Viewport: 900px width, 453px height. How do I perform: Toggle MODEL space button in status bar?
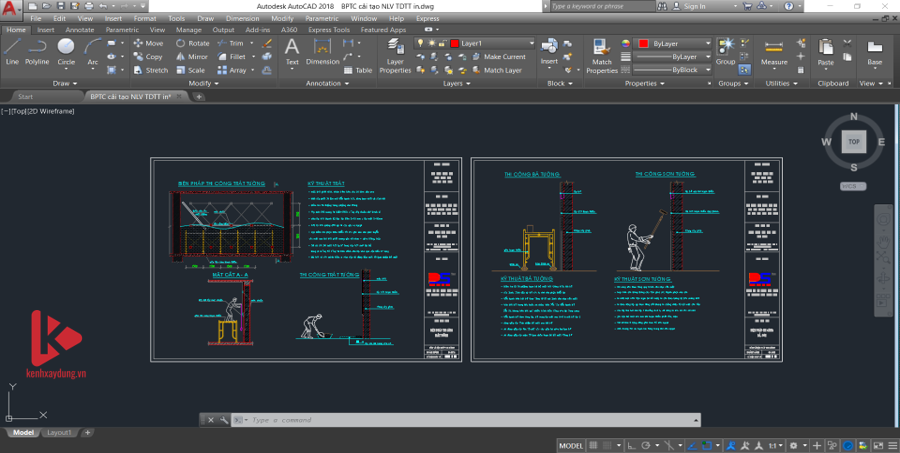571,445
